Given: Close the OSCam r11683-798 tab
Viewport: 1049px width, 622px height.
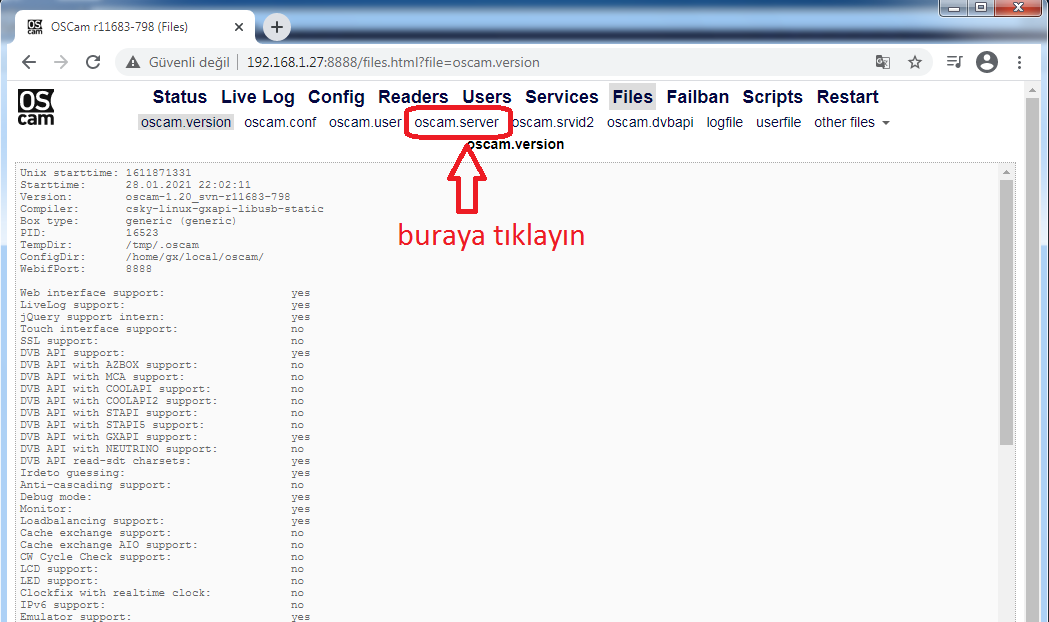Looking at the screenshot, I should pos(239,27).
